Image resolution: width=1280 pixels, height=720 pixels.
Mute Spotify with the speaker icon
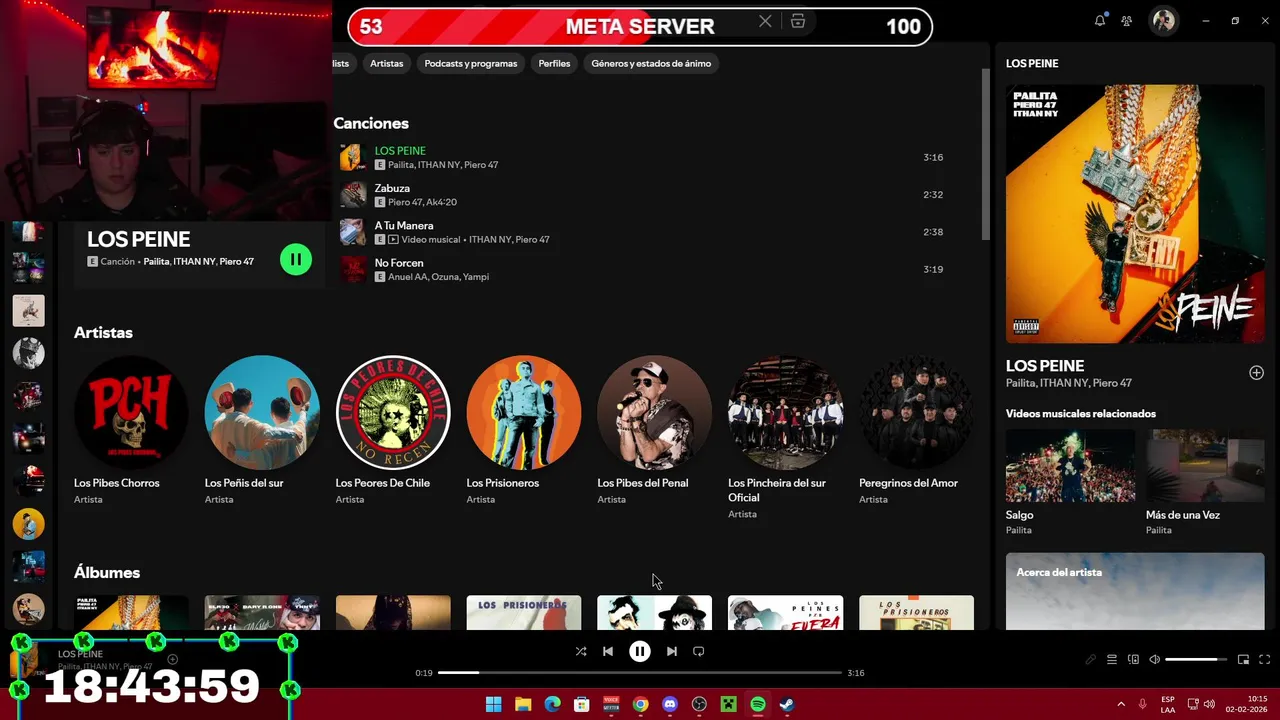1155,659
